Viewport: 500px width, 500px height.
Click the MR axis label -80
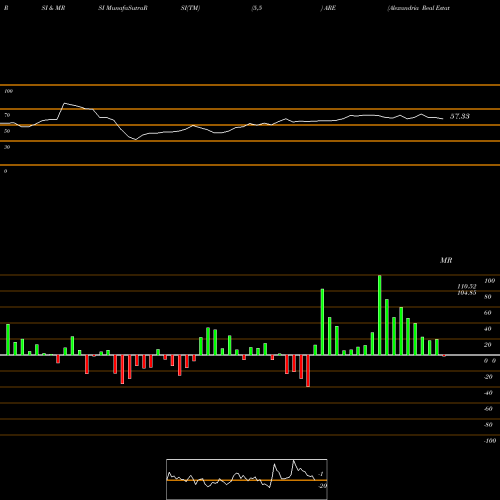(488, 425)
